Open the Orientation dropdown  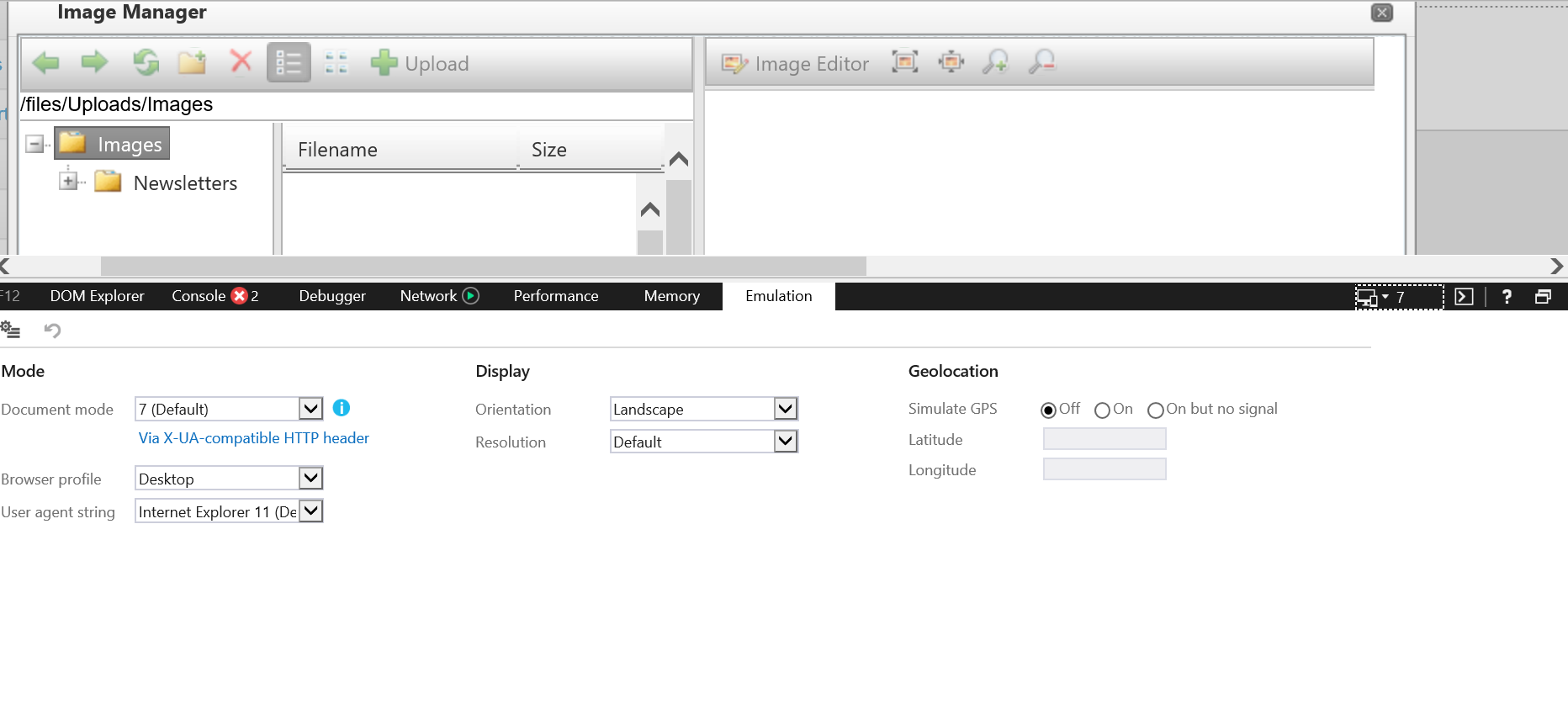click(703, 409)
